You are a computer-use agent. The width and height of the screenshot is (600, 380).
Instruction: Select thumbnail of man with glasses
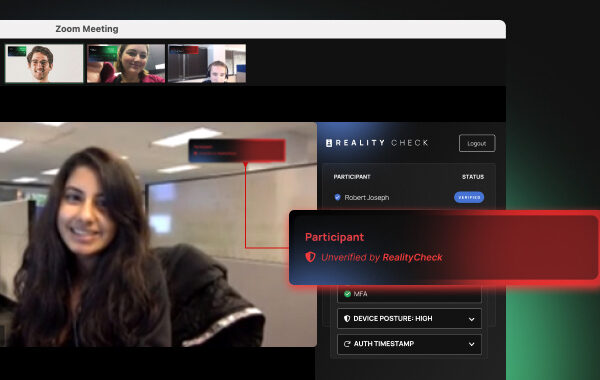point(44,63)
